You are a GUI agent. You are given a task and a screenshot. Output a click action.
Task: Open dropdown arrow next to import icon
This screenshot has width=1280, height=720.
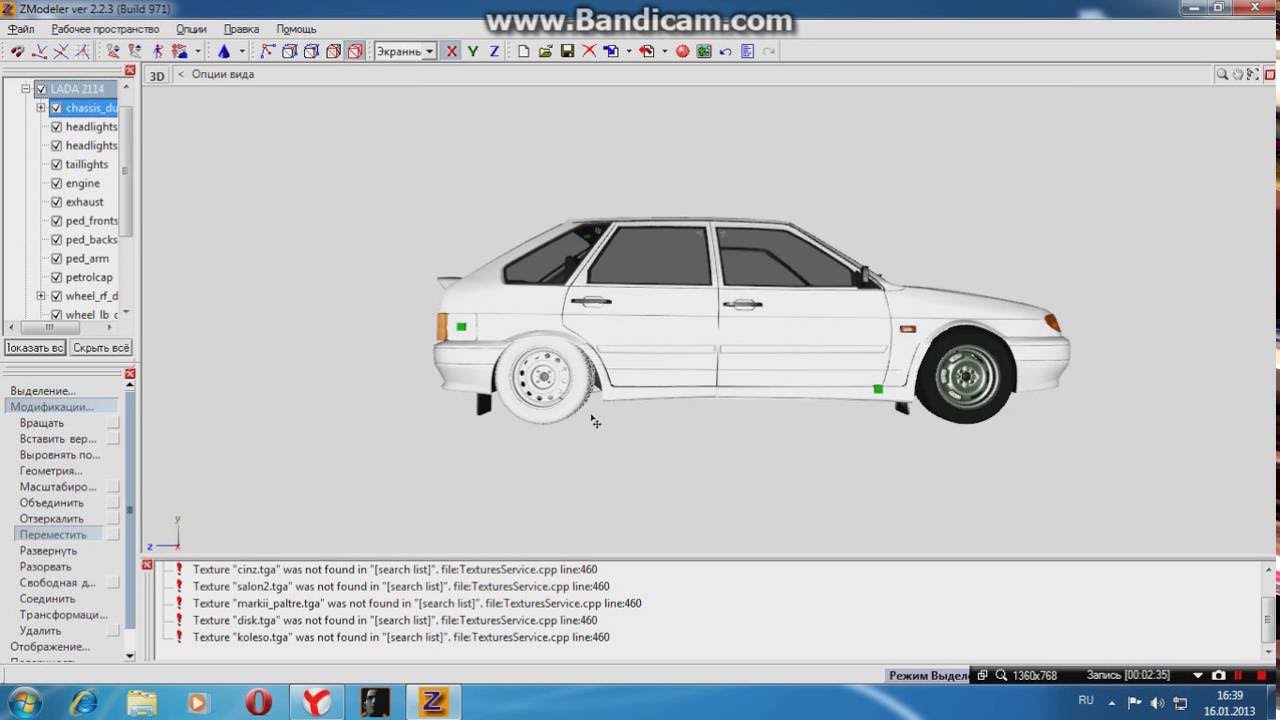(x=628, y=52)
